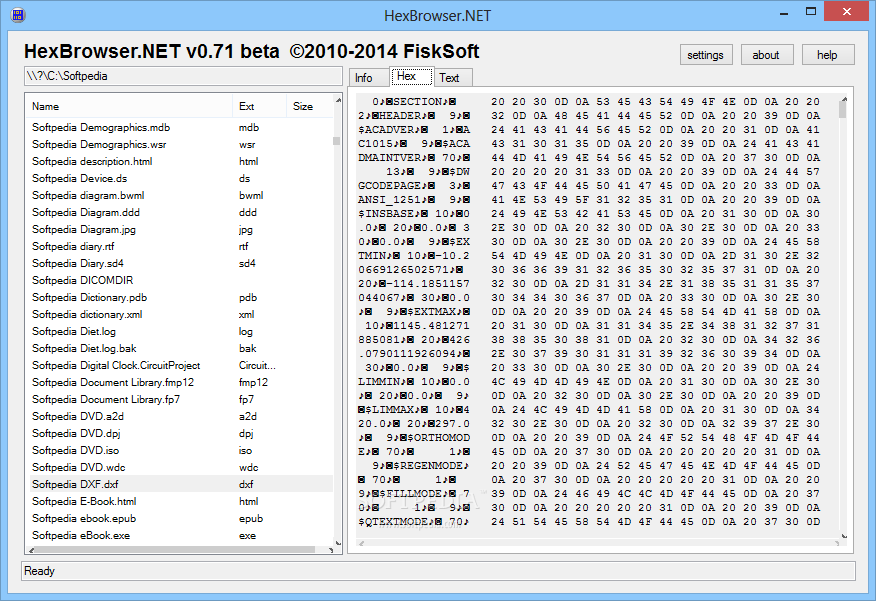Select Softpedia Document Library.fmp12 file

pyautogui.click(x=180, y=383)
